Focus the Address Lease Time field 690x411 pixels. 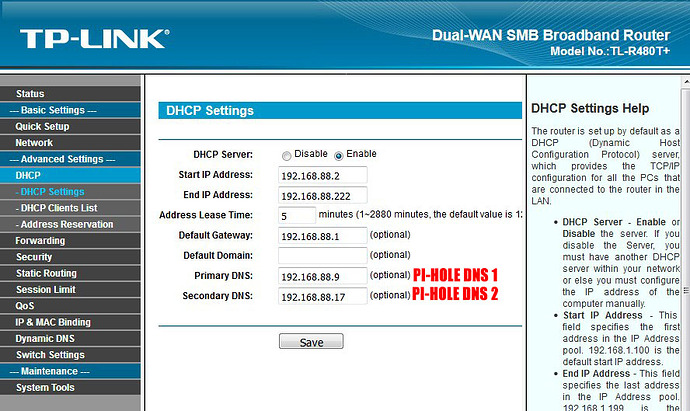297,215
